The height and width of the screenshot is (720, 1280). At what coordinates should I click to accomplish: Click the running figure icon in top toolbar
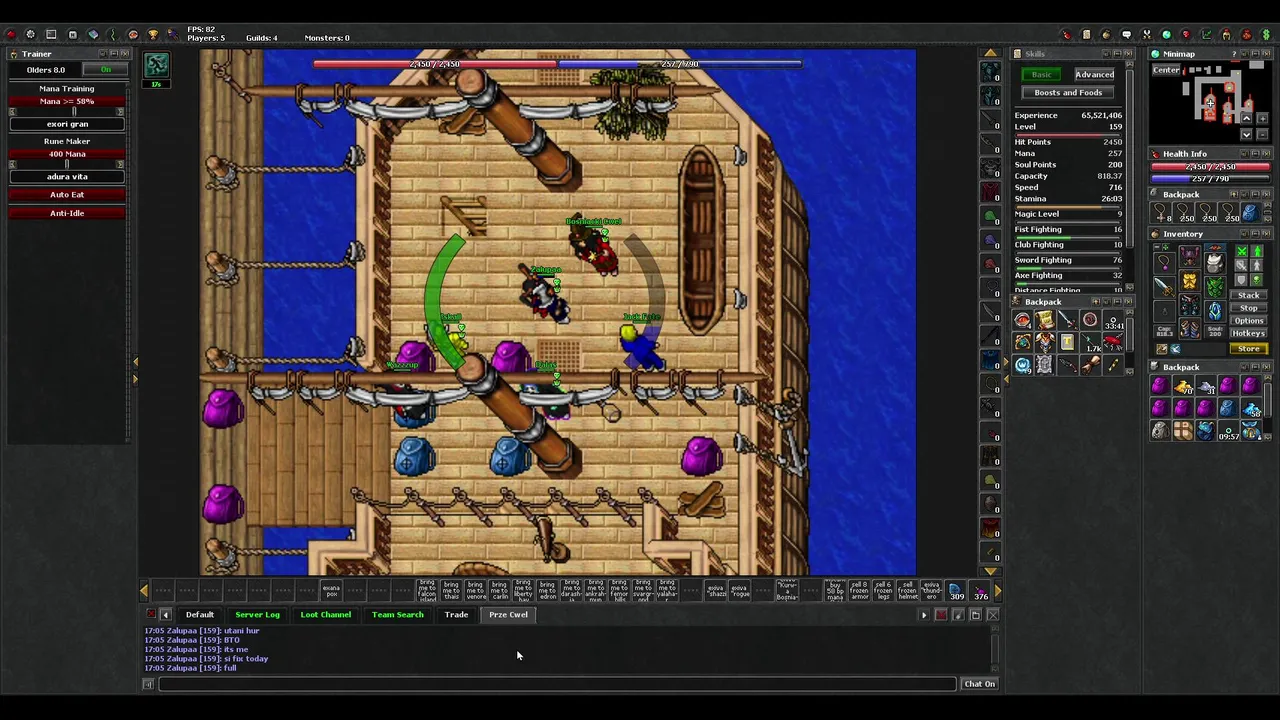coord(172,35)
